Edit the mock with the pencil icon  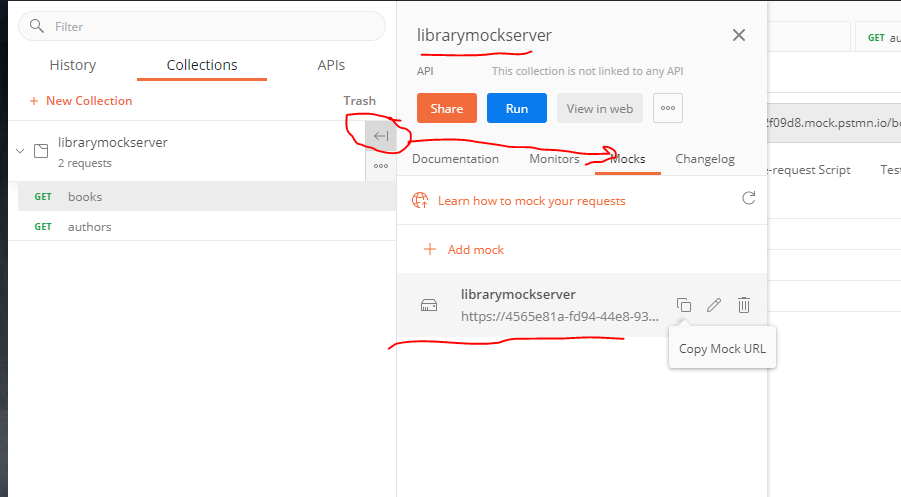[714, 305]
